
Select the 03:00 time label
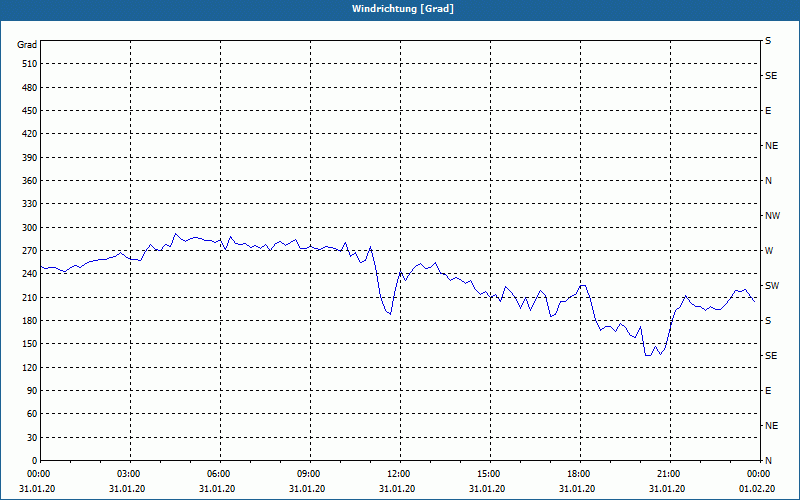(130, 473)
